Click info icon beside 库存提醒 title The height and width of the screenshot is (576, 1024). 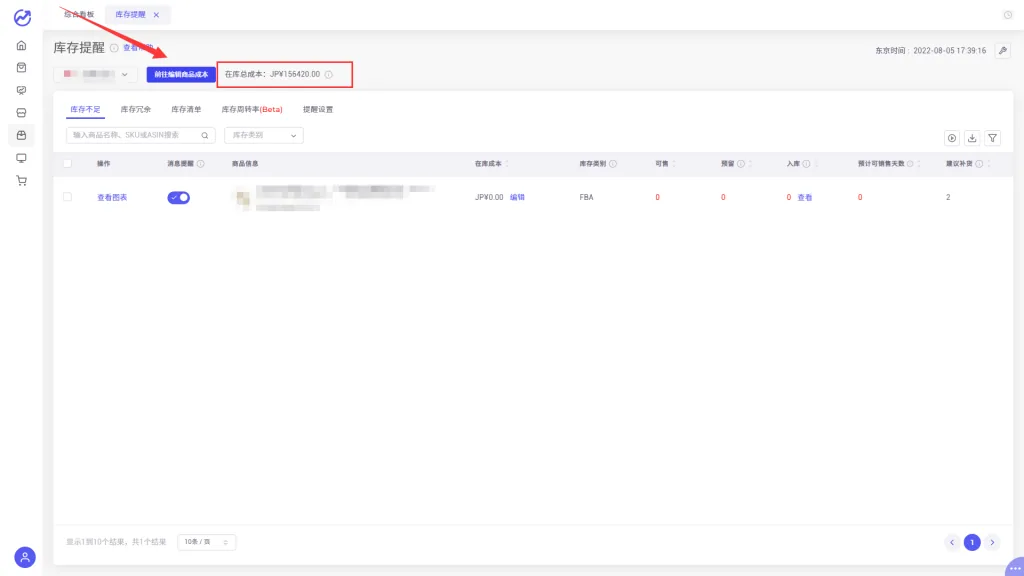pyautogui.click(x=114, y=48)
